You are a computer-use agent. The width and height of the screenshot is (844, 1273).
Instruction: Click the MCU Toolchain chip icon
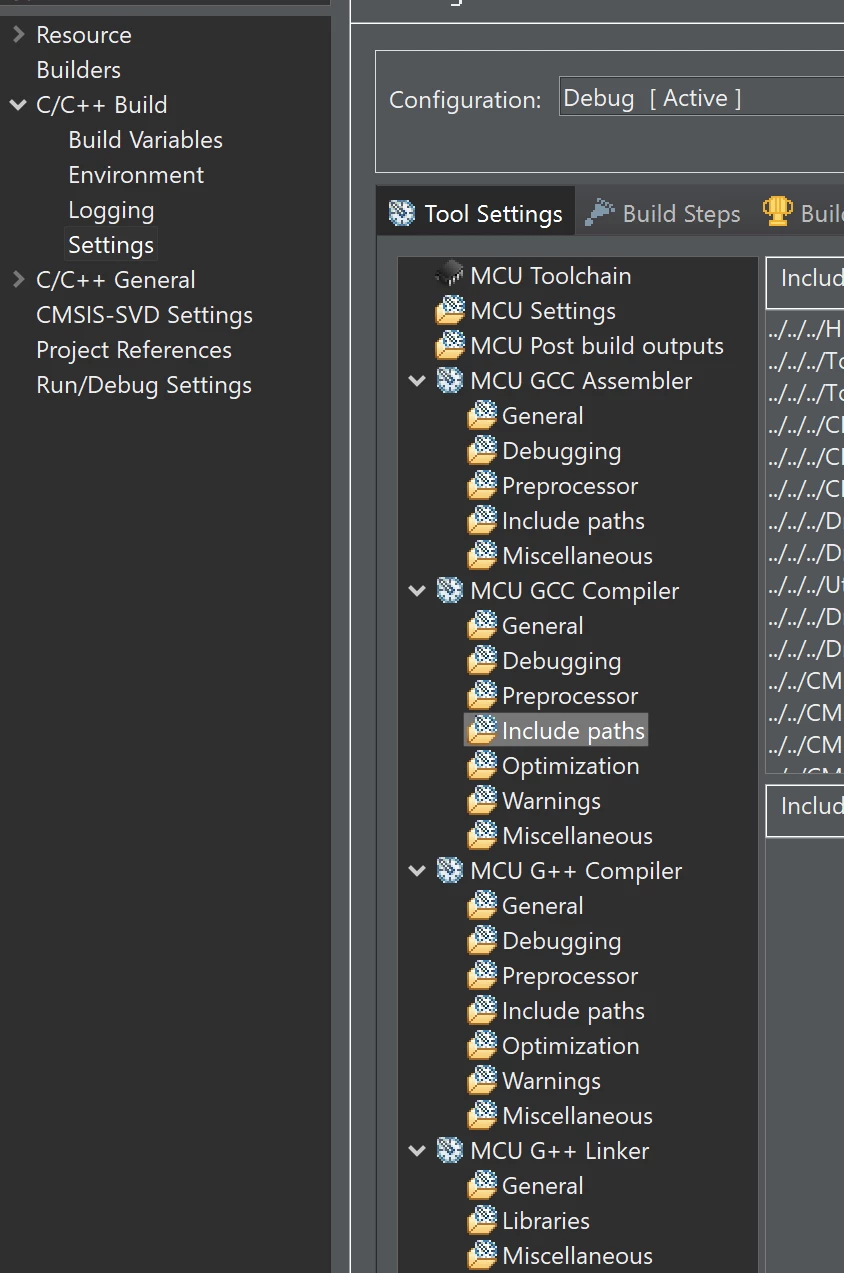(x=451, y=274)
